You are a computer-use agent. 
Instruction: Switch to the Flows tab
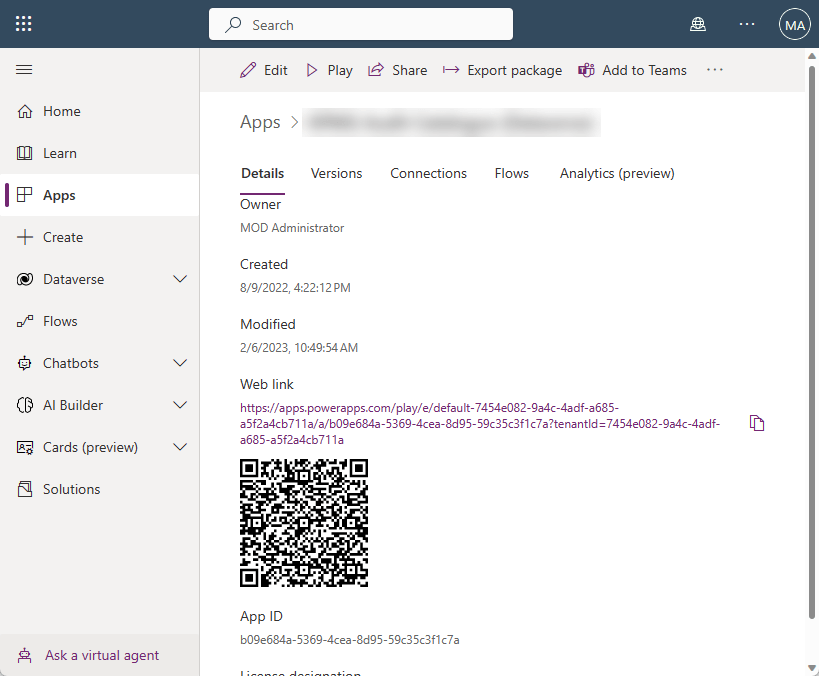511,173
